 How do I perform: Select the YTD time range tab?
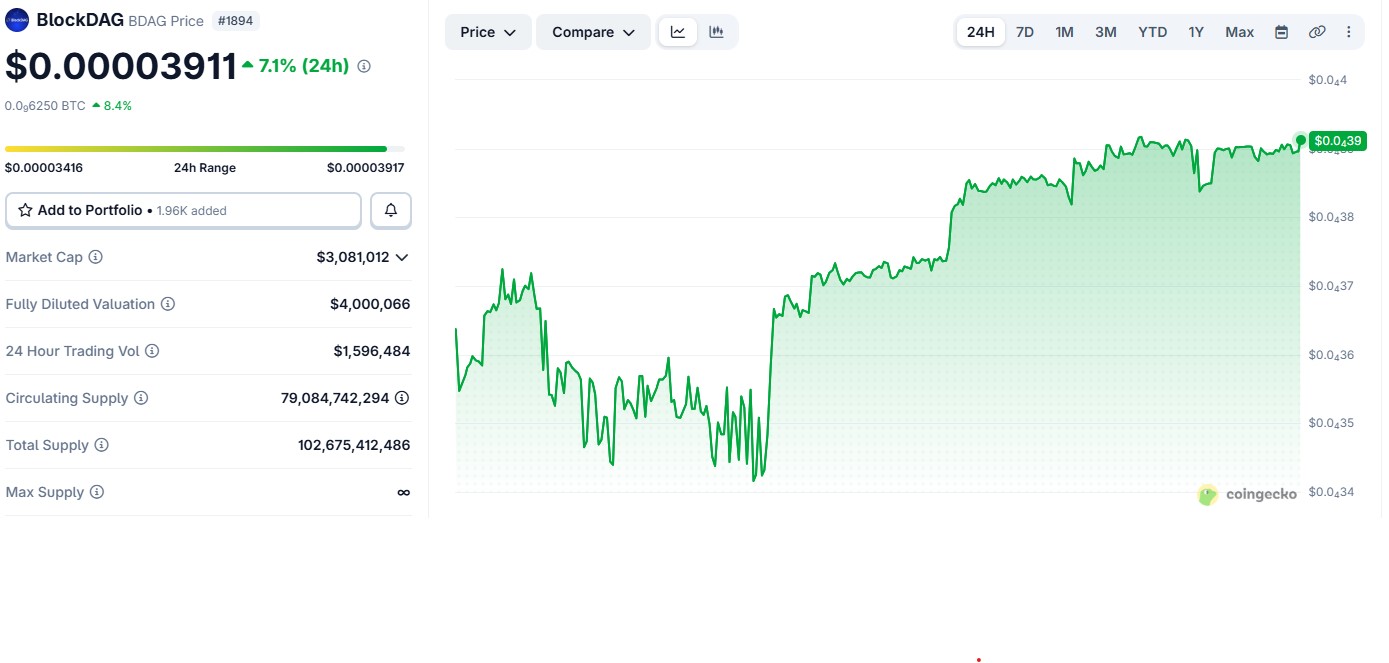(1153, 32)
